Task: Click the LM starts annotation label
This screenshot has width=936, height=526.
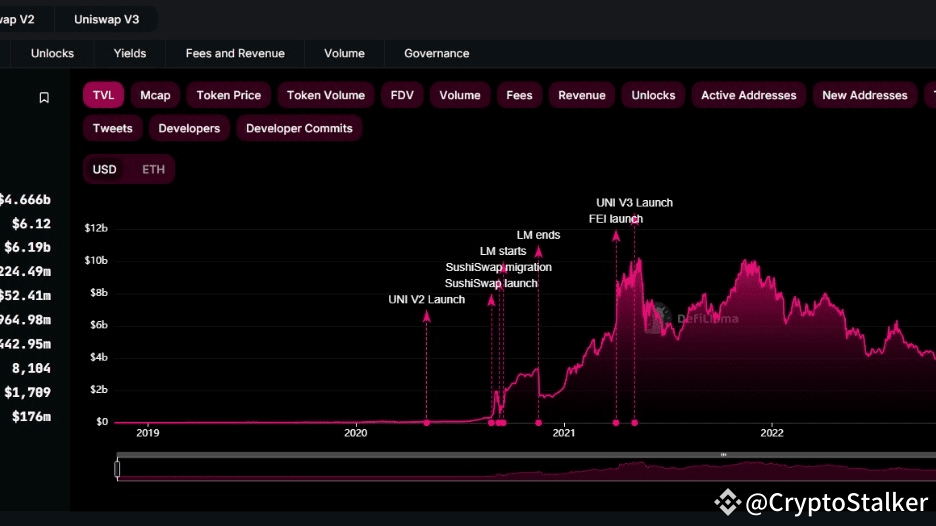Action: pos(503,251)
